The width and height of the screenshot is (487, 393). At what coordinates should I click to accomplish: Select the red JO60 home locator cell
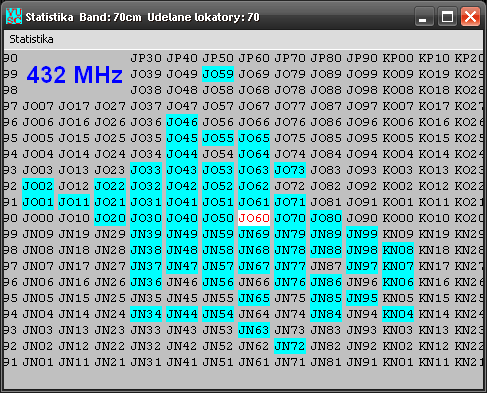[x=254, y=218]
